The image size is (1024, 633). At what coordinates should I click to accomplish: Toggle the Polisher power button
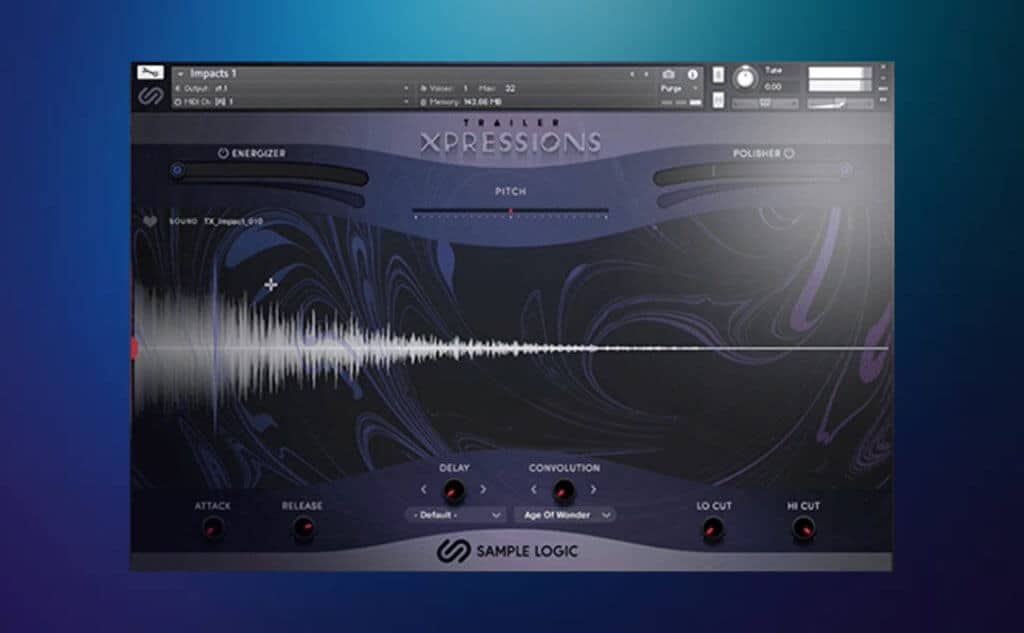pos(789,153)
